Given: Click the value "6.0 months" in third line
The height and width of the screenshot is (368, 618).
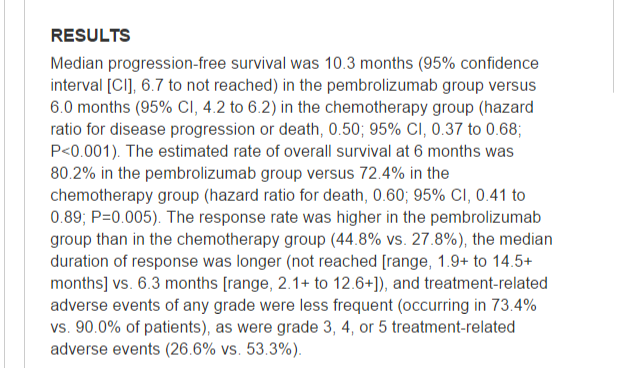Looking at the screenshot, I should point(90,108).
